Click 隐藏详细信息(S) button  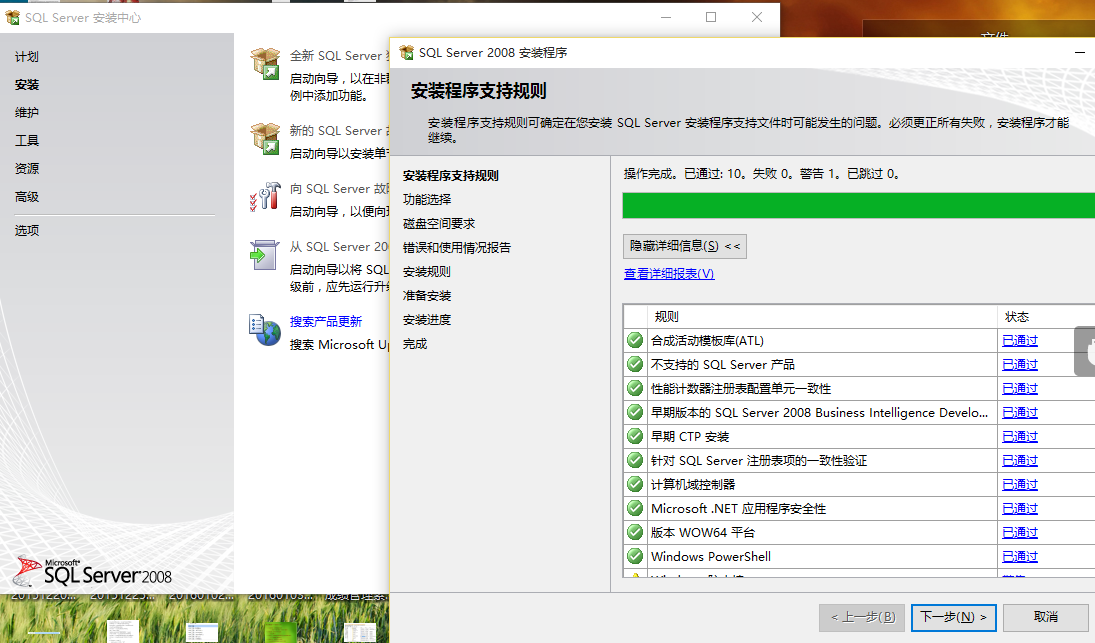[684, 246]
